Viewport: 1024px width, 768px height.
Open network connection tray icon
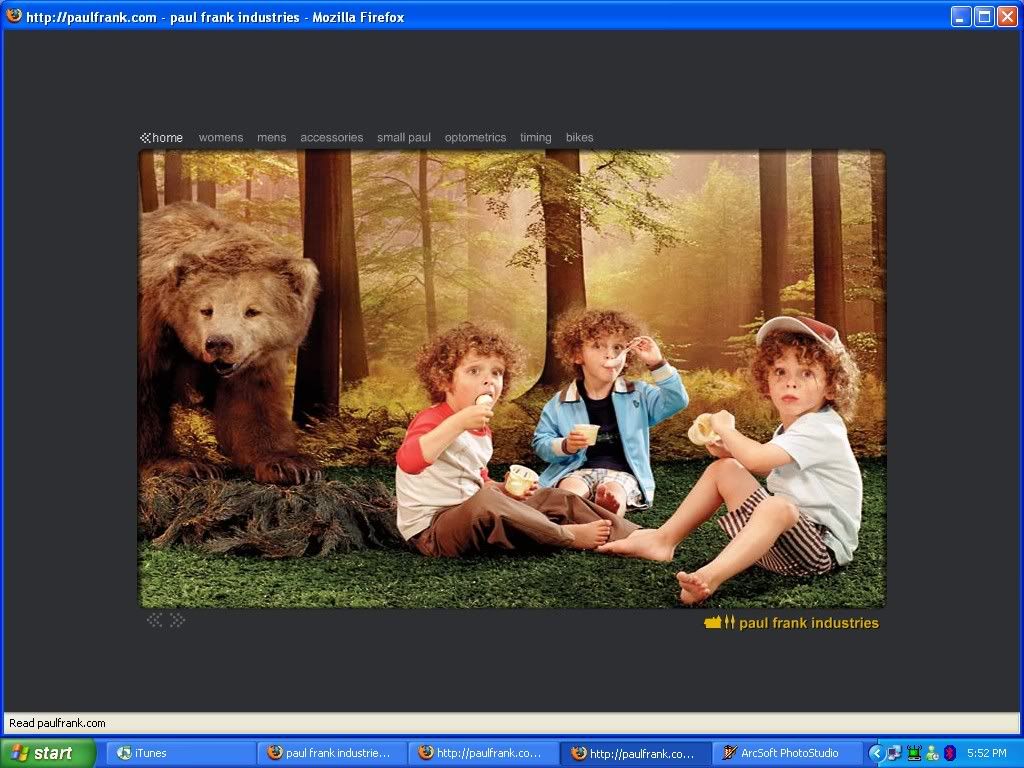point(894,753)
